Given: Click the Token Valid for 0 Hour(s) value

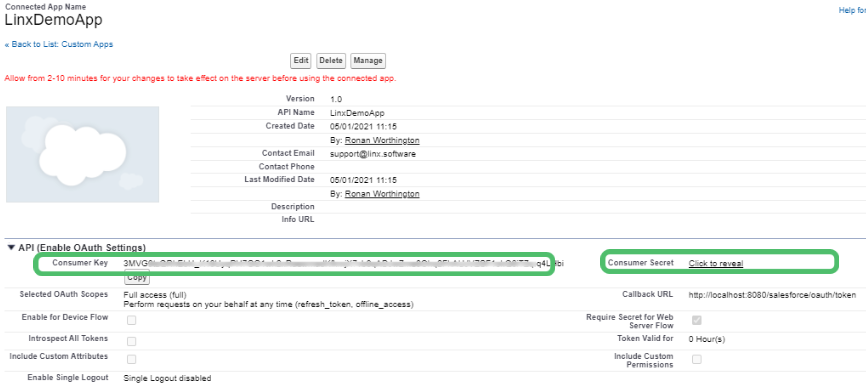Looking at the screenshot, I should 707,340.
